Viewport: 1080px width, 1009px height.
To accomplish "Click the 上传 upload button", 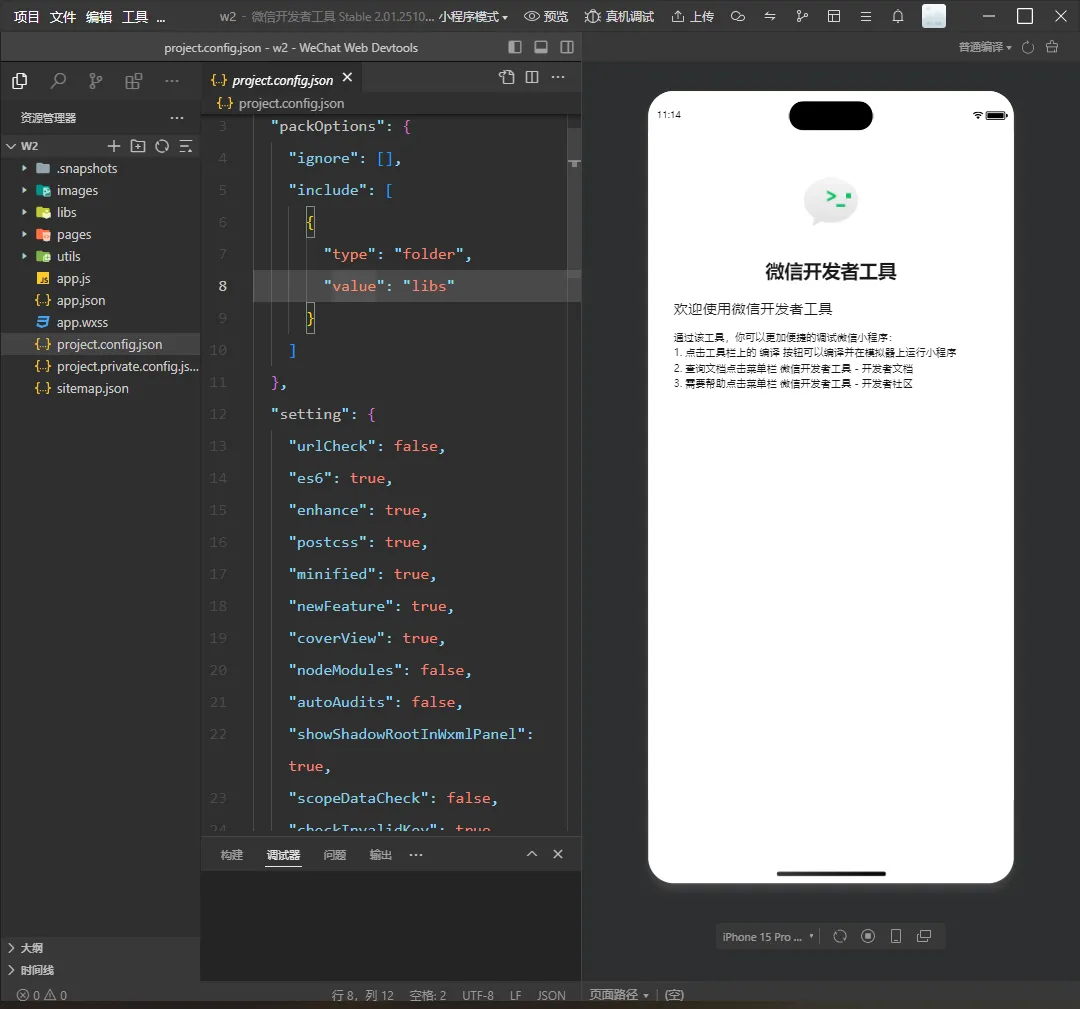I will pyautogui.click(x=693, y=17).
